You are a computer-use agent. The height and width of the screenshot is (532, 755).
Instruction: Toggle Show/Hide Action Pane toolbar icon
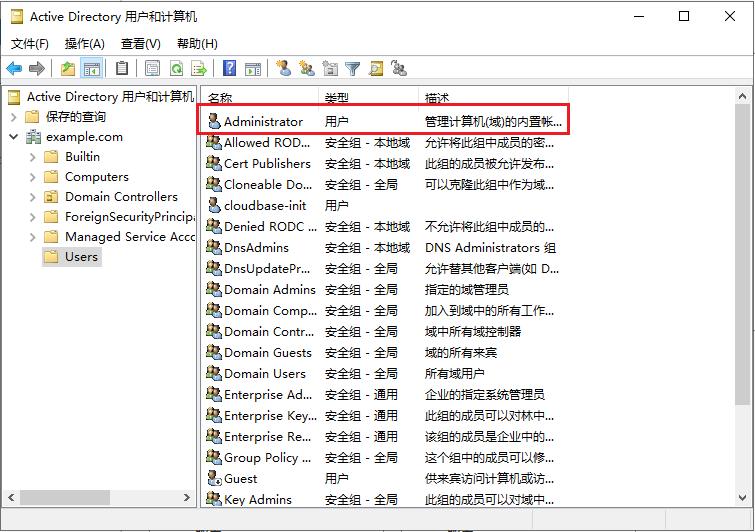[253, 69]
